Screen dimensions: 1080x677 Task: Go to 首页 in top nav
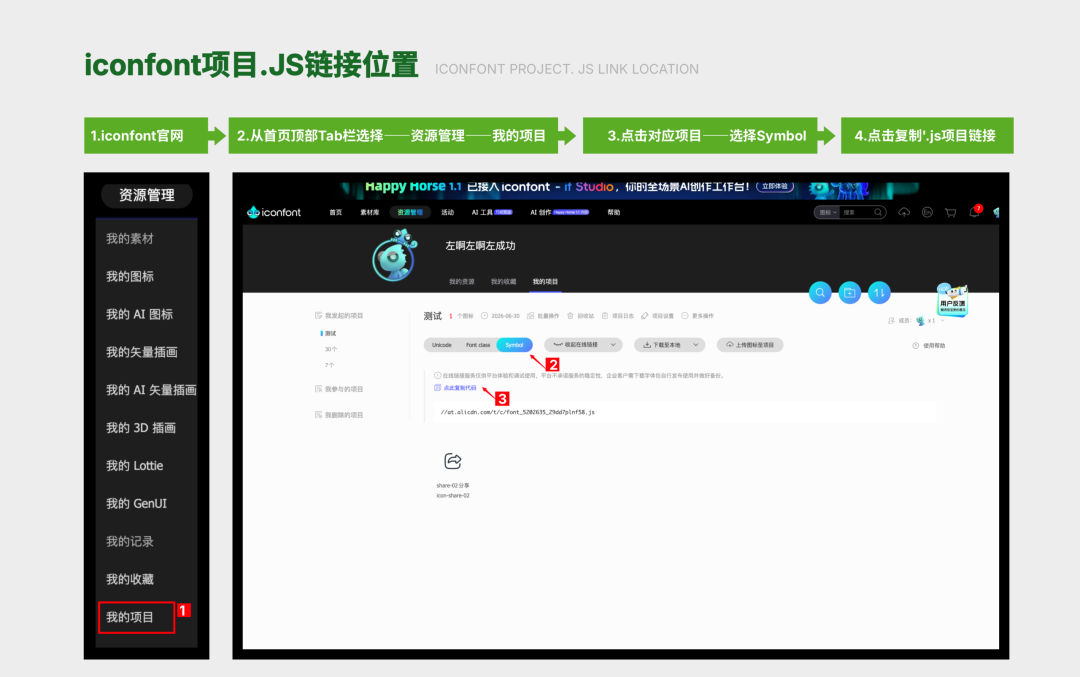[335, 212]
